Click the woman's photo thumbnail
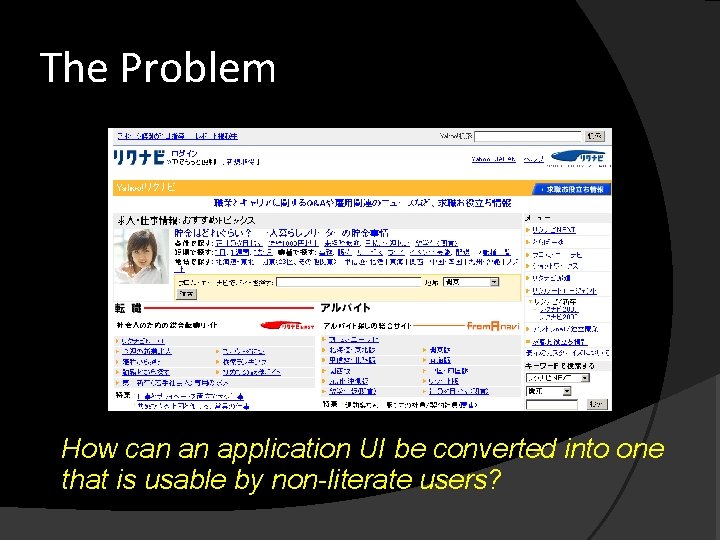This screenshot has width=720, height=540. point(142,256)
